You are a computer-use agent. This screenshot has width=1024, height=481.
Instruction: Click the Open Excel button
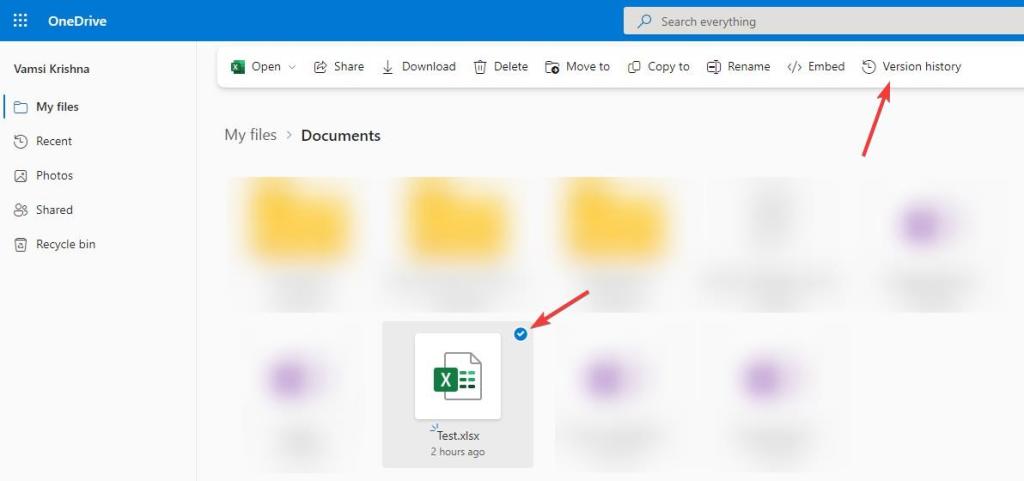pos(256,67)
